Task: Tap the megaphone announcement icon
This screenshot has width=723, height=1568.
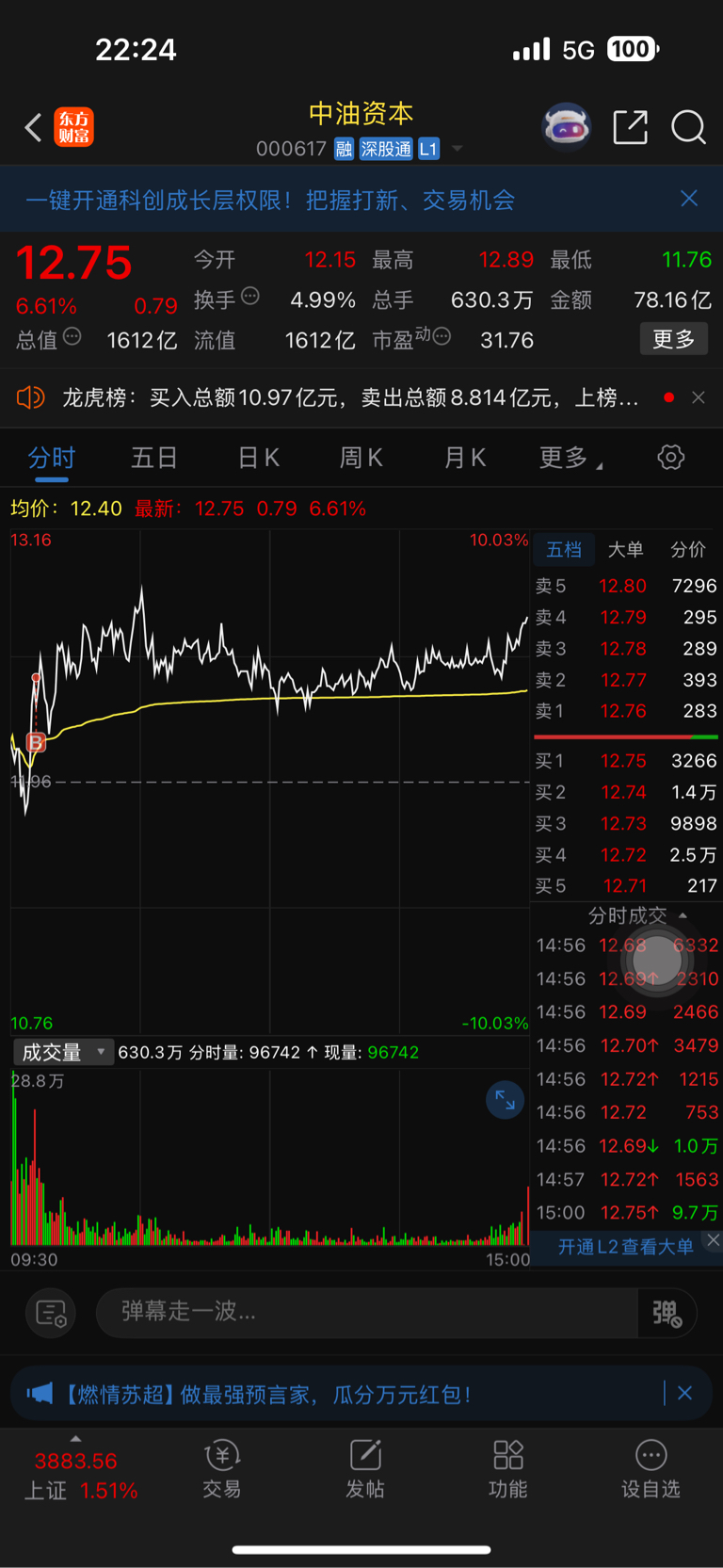Action: coord(40,1394)
